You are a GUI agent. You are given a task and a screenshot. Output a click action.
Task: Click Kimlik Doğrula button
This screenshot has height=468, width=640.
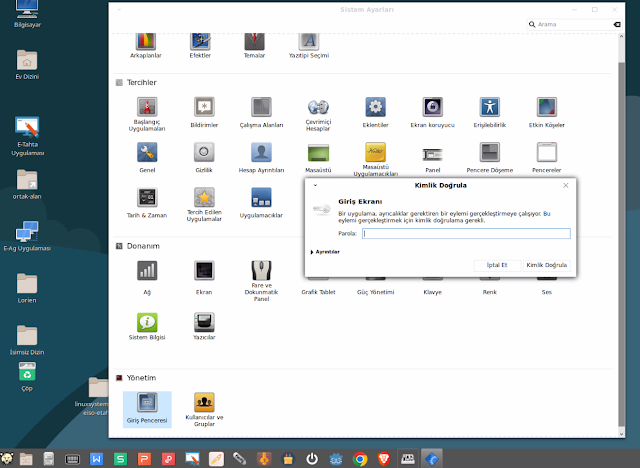point(547,265)
